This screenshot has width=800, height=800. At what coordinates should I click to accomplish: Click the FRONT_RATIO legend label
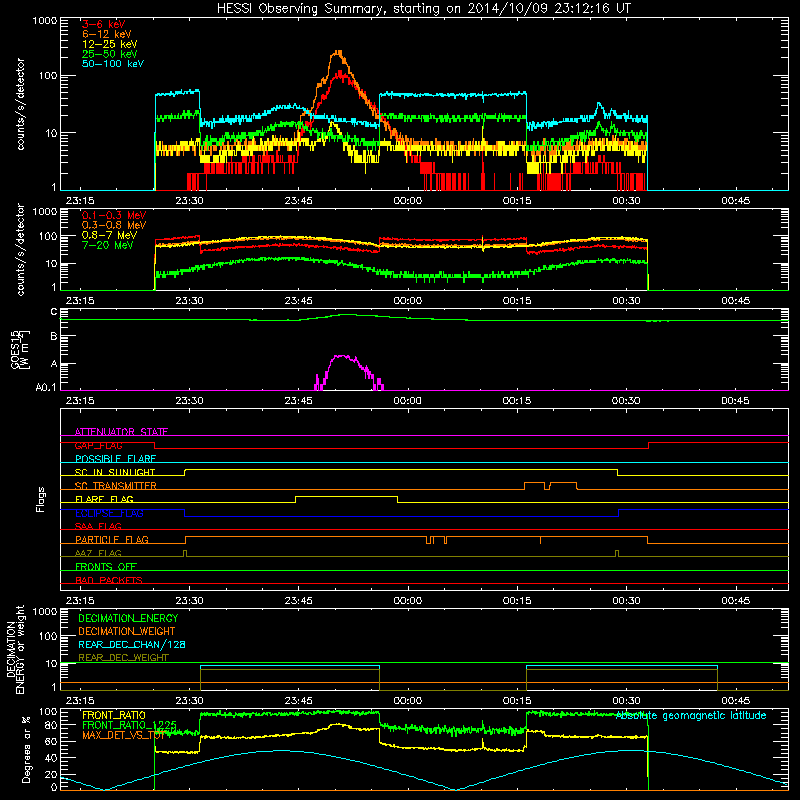[114, 715]
